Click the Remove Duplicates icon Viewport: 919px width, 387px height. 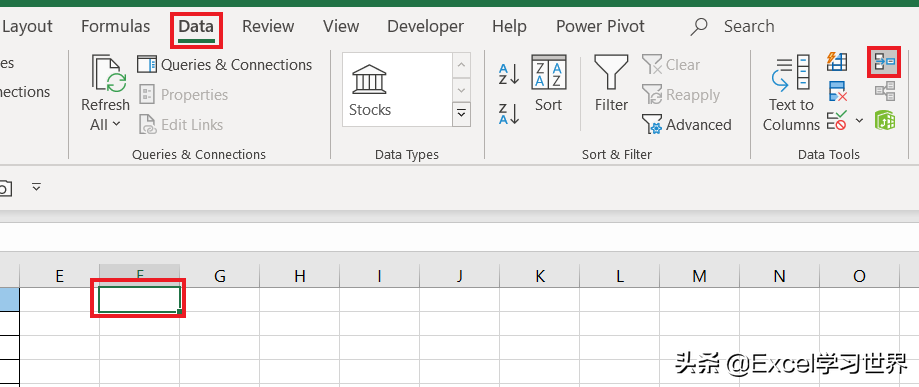[838, 91]
